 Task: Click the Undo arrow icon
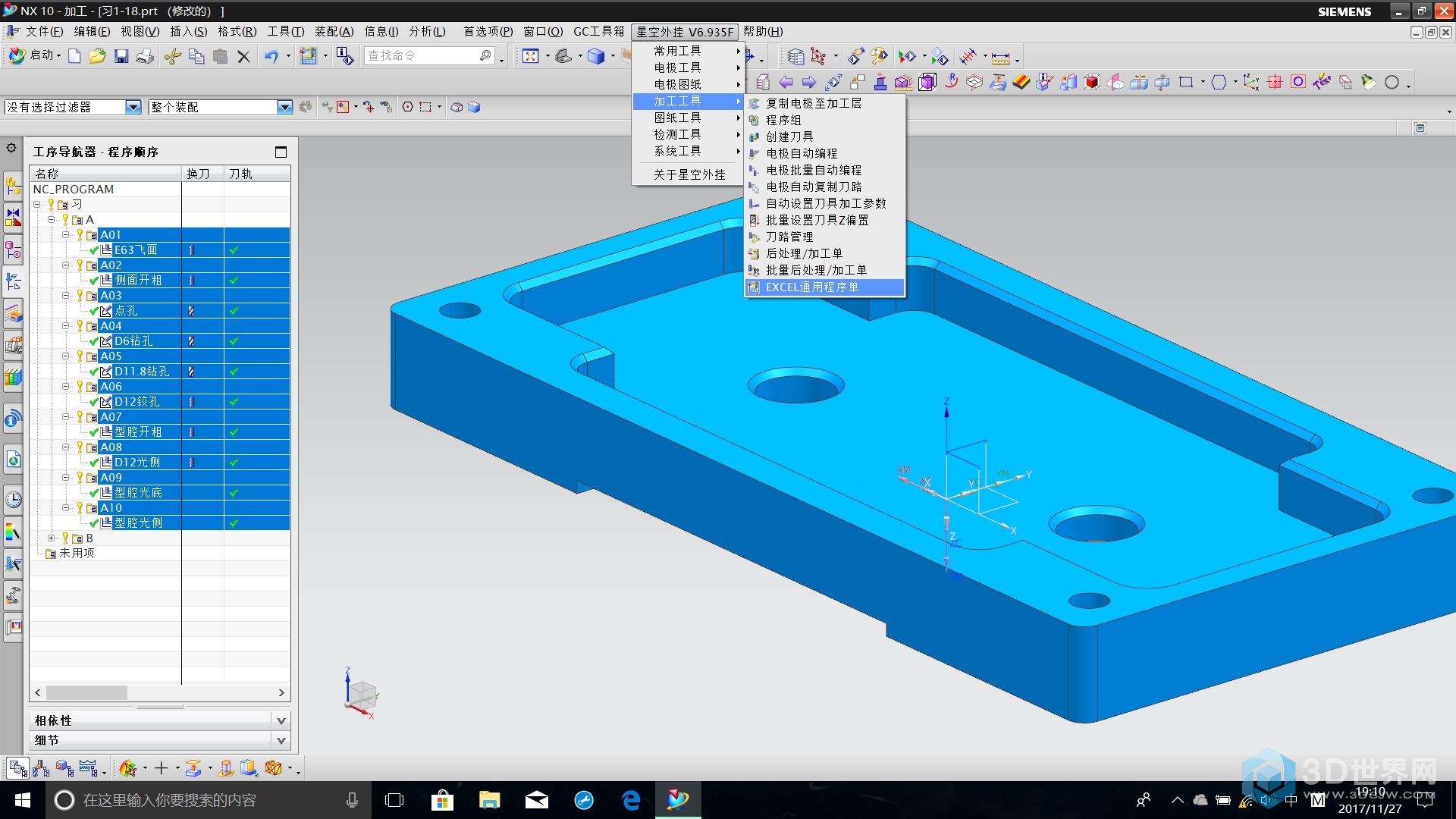(271, 56)
